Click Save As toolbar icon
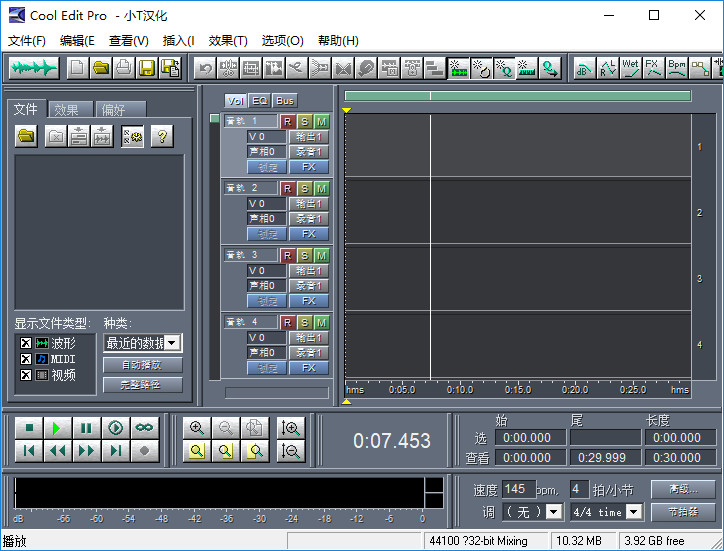Viewport: 724px width, 551px height. (170, 68)
